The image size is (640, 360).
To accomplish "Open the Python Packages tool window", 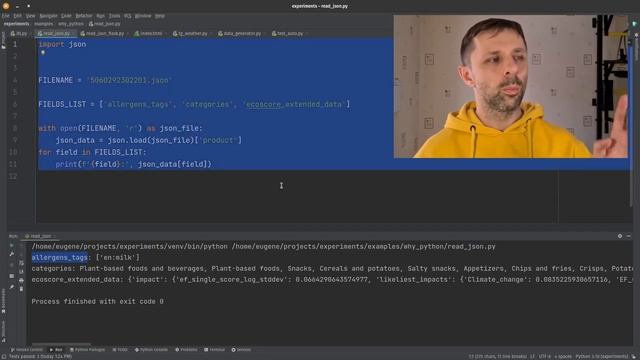I will tap(87, 350).
